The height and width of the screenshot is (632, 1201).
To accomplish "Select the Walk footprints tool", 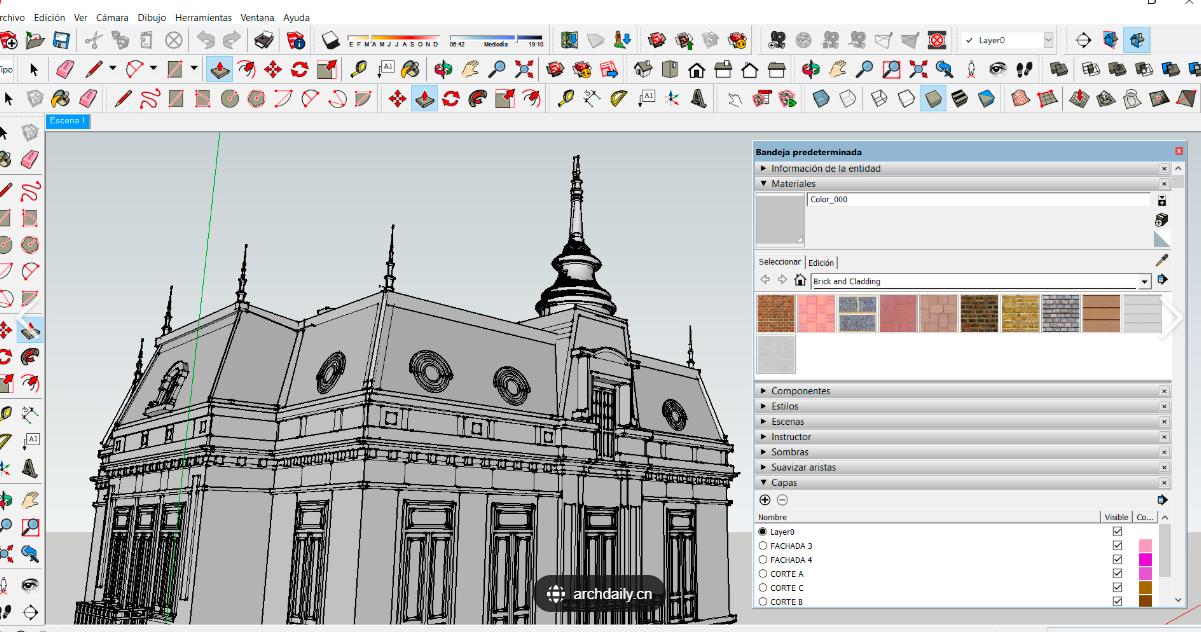I will (x=1023, y=69).
